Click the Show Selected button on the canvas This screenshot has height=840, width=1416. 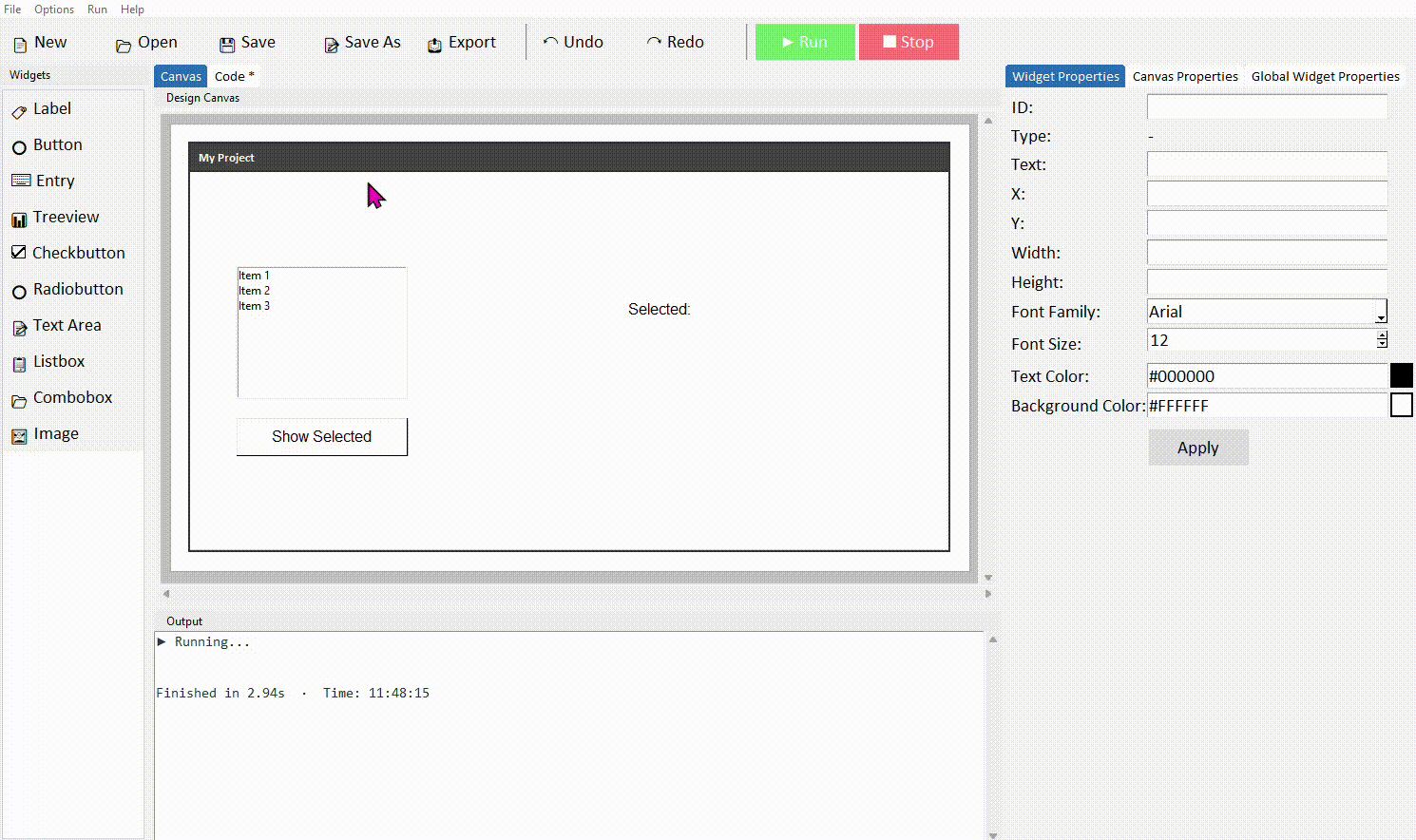[321, 436]
